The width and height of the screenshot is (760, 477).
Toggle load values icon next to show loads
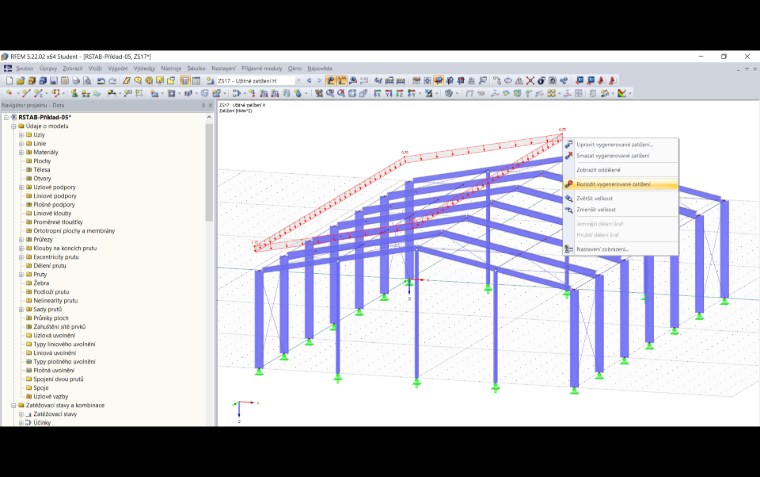[342, 80]
